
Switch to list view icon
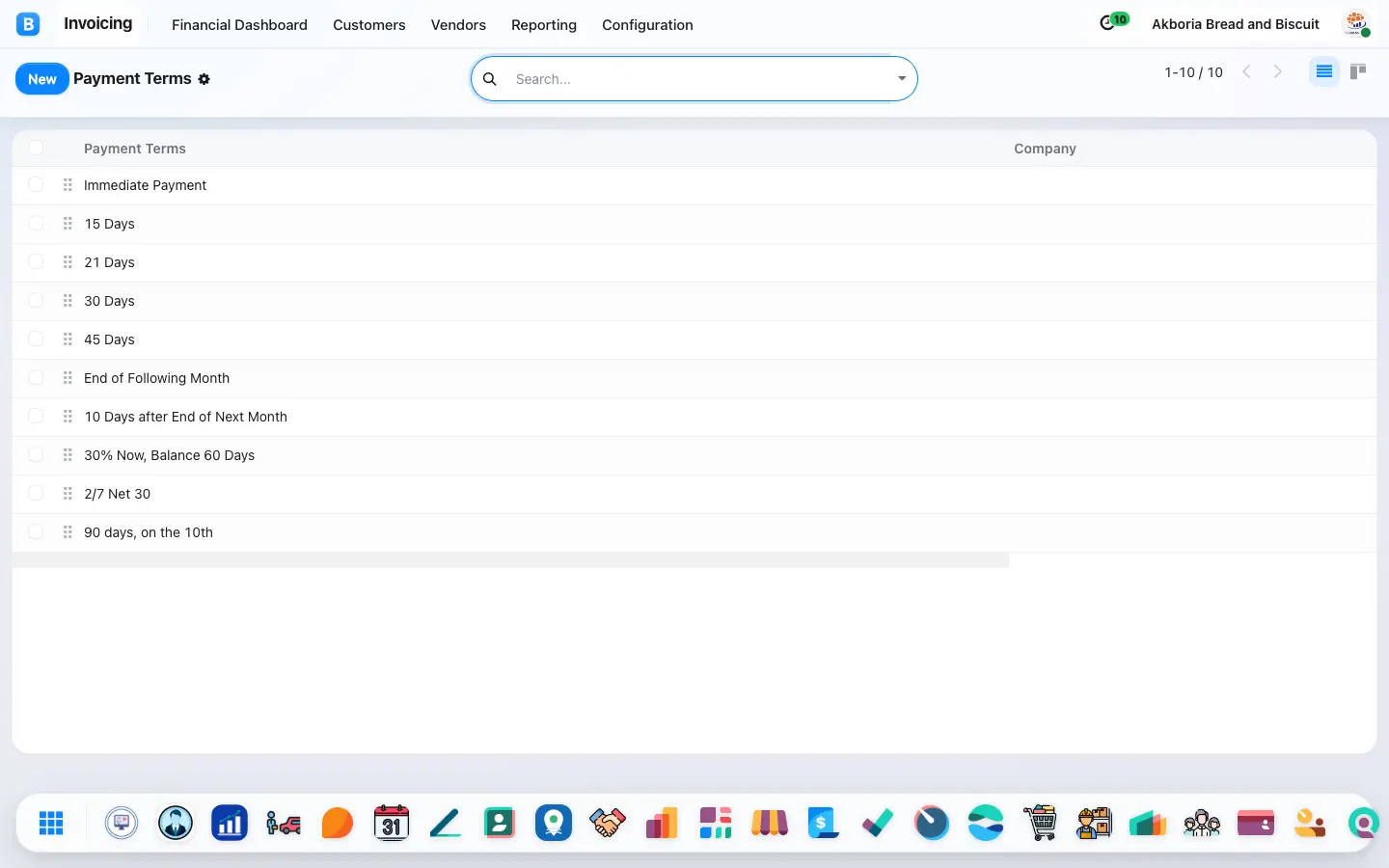pyautogui.click(x=1323, y=71)
